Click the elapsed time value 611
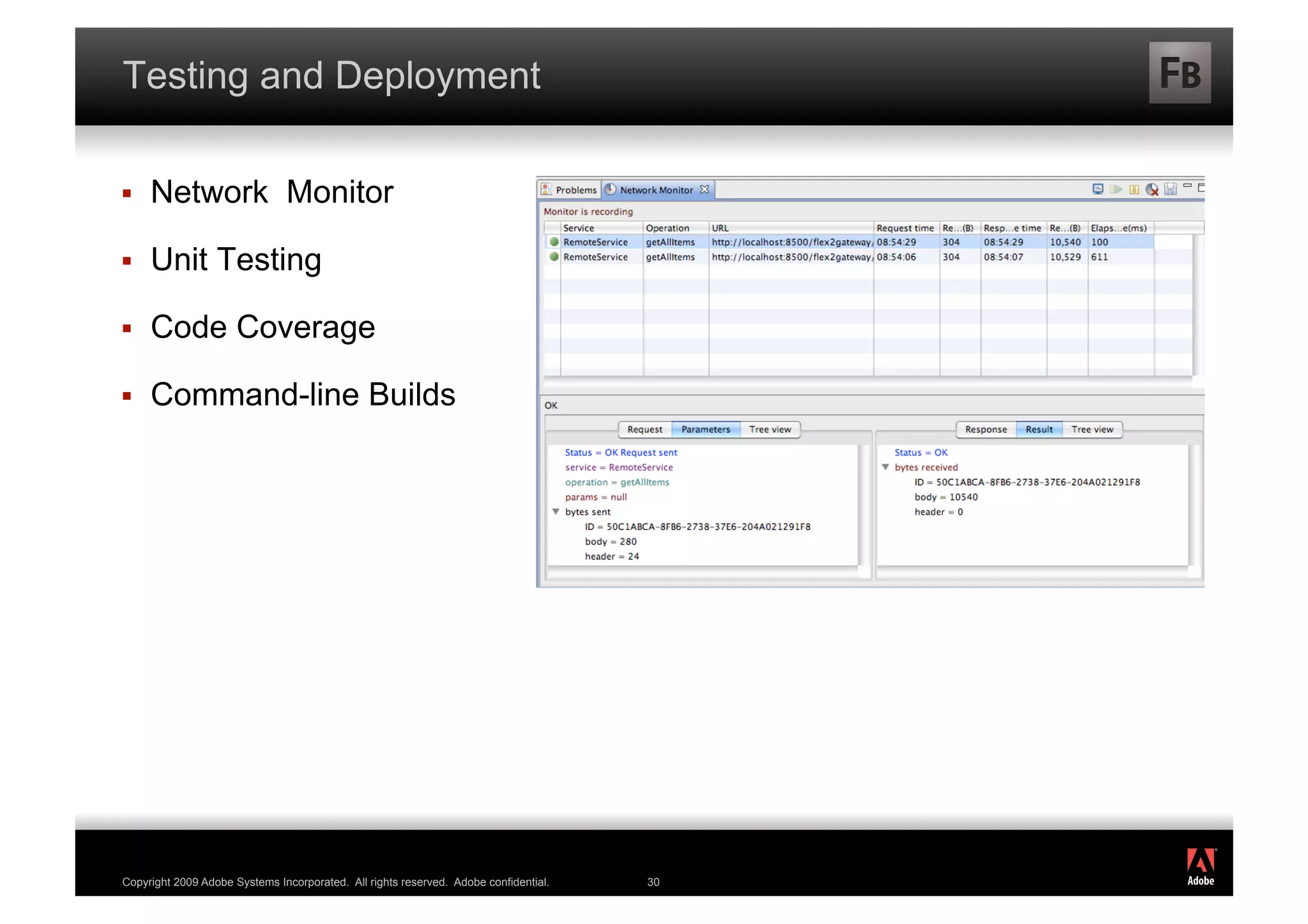 1099,257
